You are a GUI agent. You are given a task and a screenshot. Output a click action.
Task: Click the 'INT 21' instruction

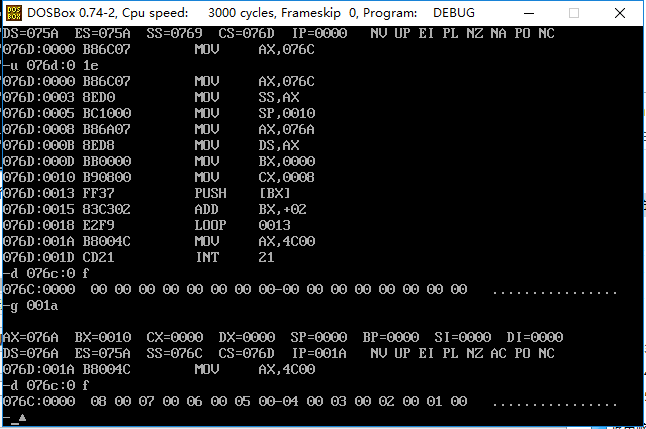[x=235, y=258]
